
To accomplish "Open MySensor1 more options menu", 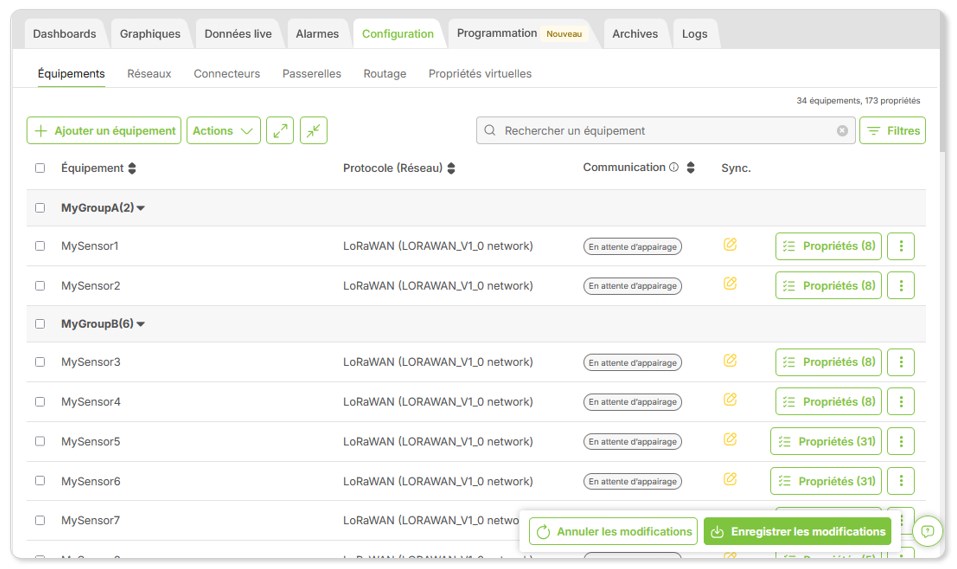I will pos(901,246).
